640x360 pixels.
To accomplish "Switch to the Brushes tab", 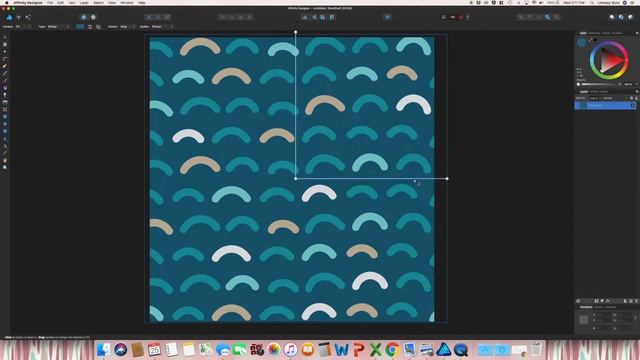I will click(617, 33).
